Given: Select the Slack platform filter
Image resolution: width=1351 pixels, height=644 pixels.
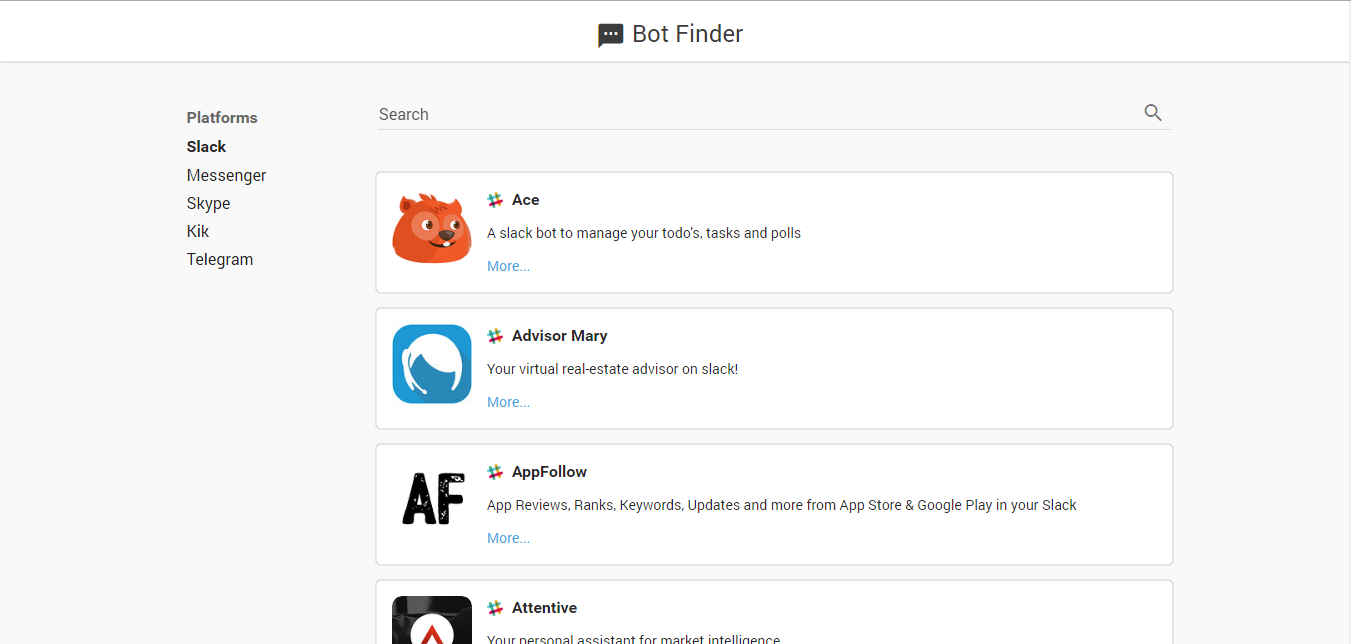Looking at the screenshot, I should coord(206,146).
